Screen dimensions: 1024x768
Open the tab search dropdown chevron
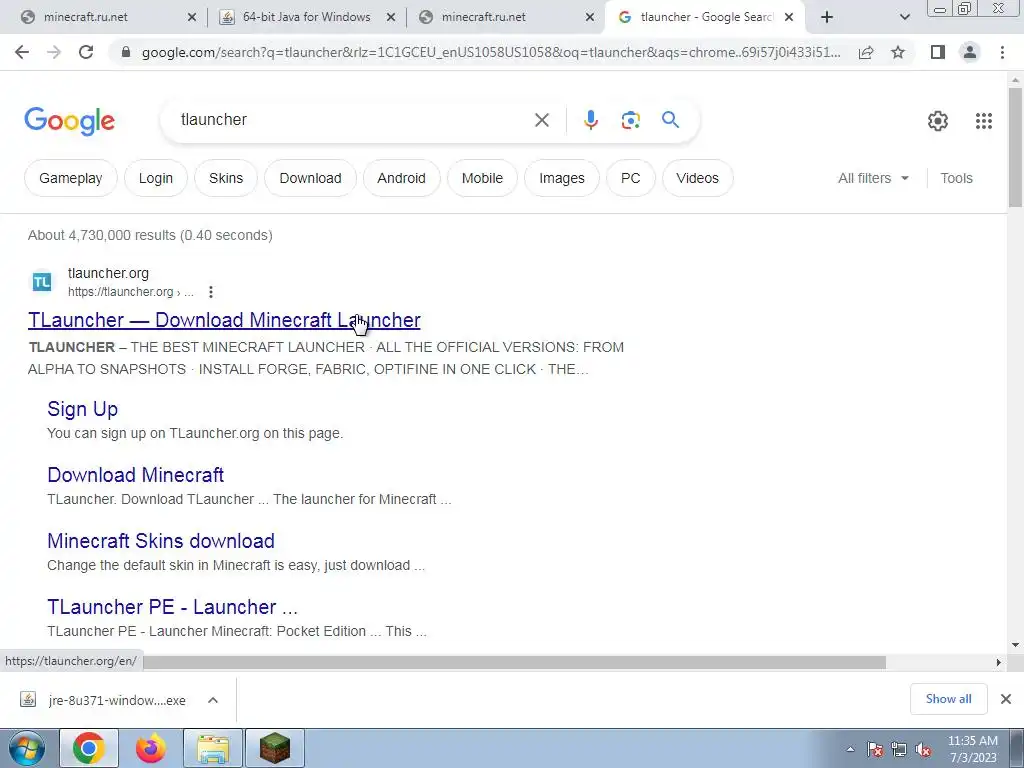pyautogui.click(x=904, y=18)
